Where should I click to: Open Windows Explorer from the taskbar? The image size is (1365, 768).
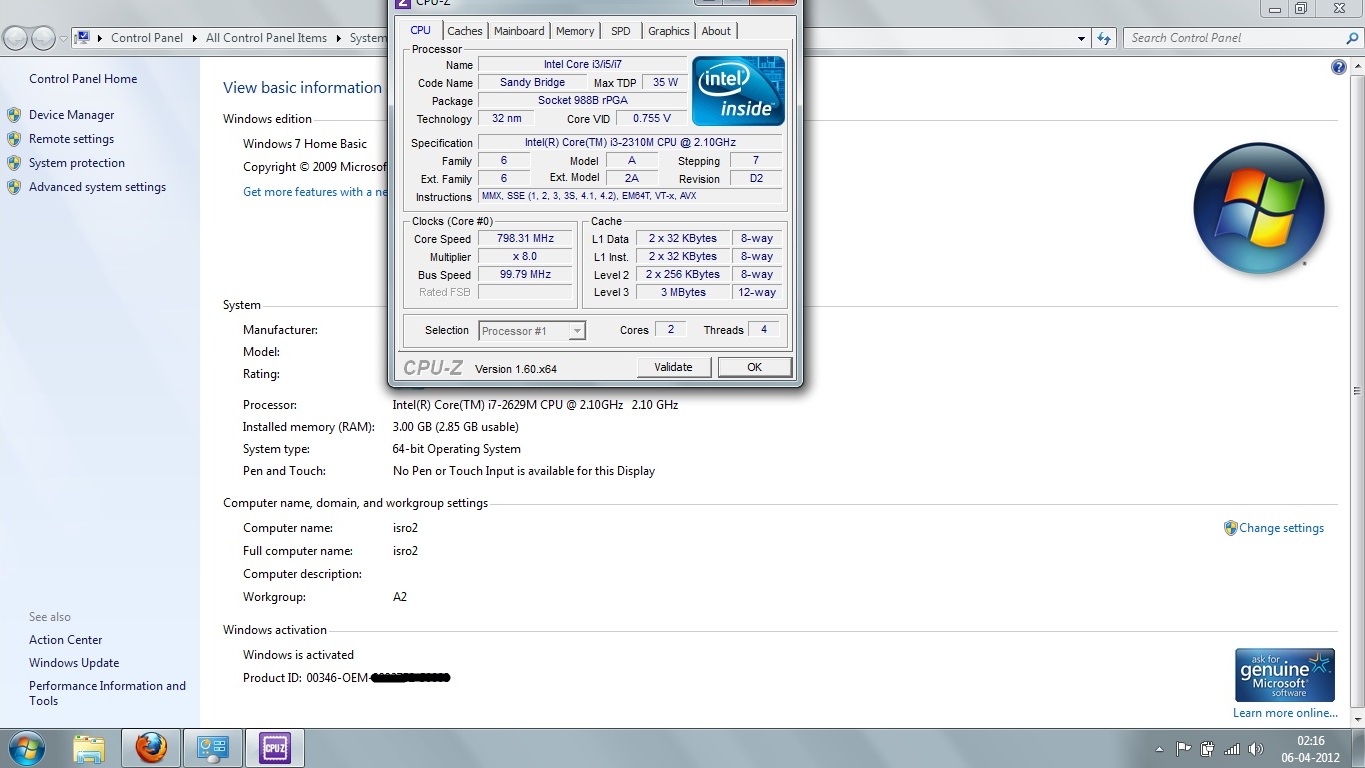click(89, 748)
